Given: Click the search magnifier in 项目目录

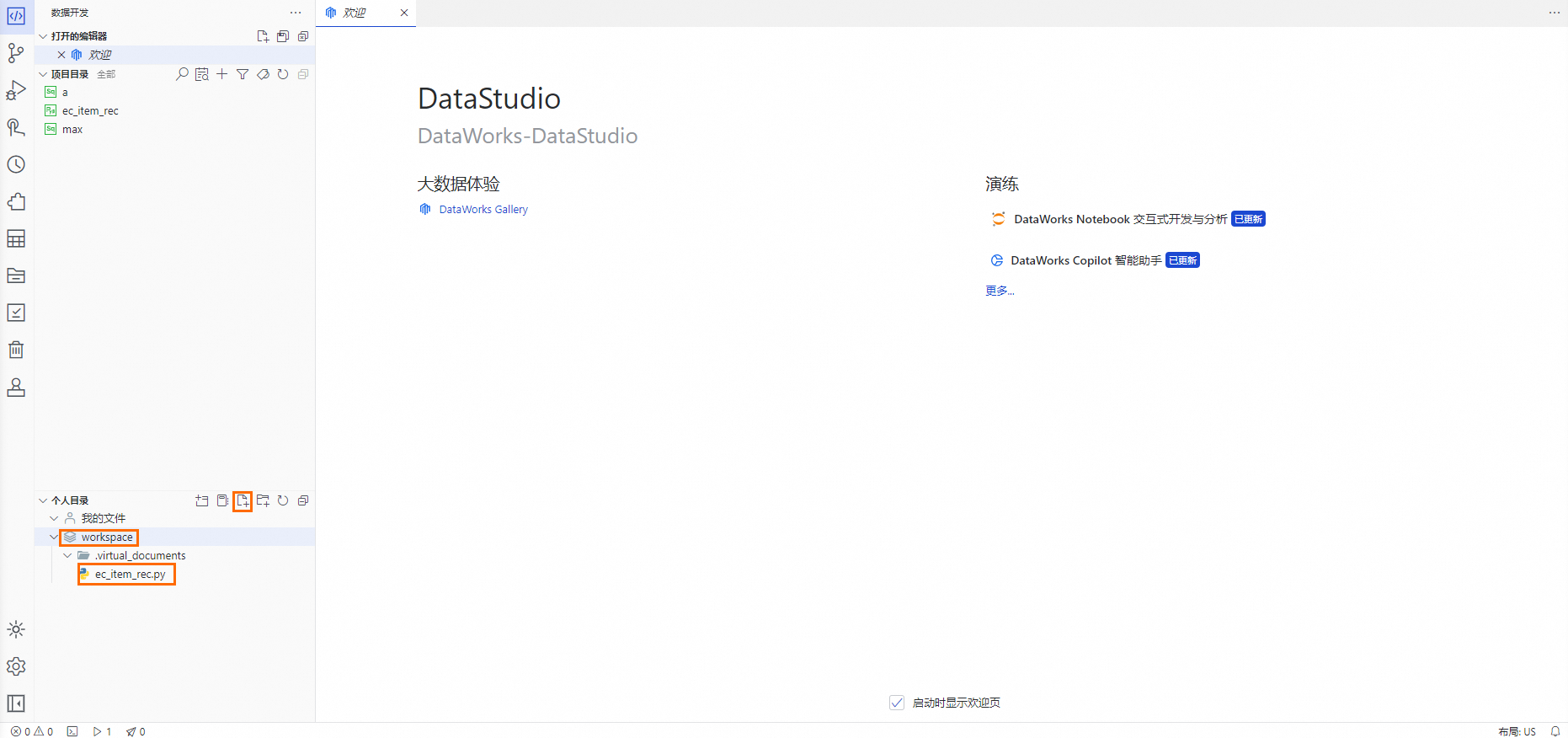Looking at the screenshot, I should click(x=182, y=74).
